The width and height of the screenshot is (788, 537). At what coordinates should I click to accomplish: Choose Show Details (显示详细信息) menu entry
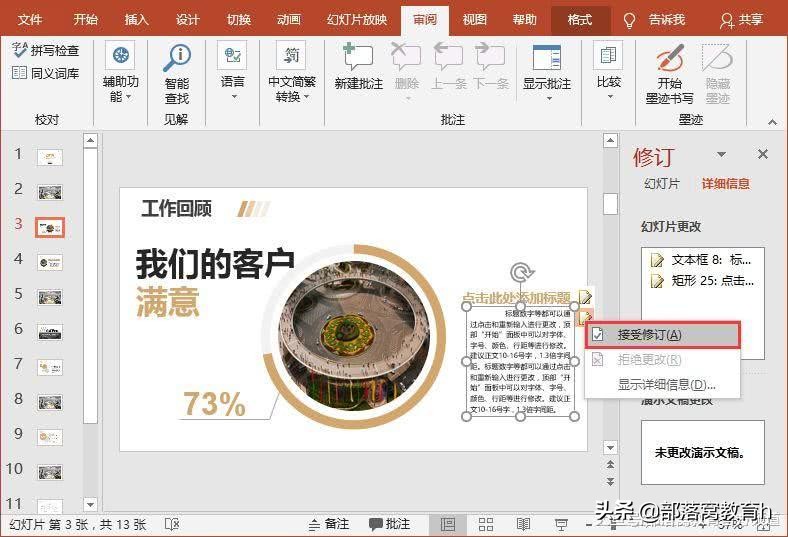click(x=662, y=385)
